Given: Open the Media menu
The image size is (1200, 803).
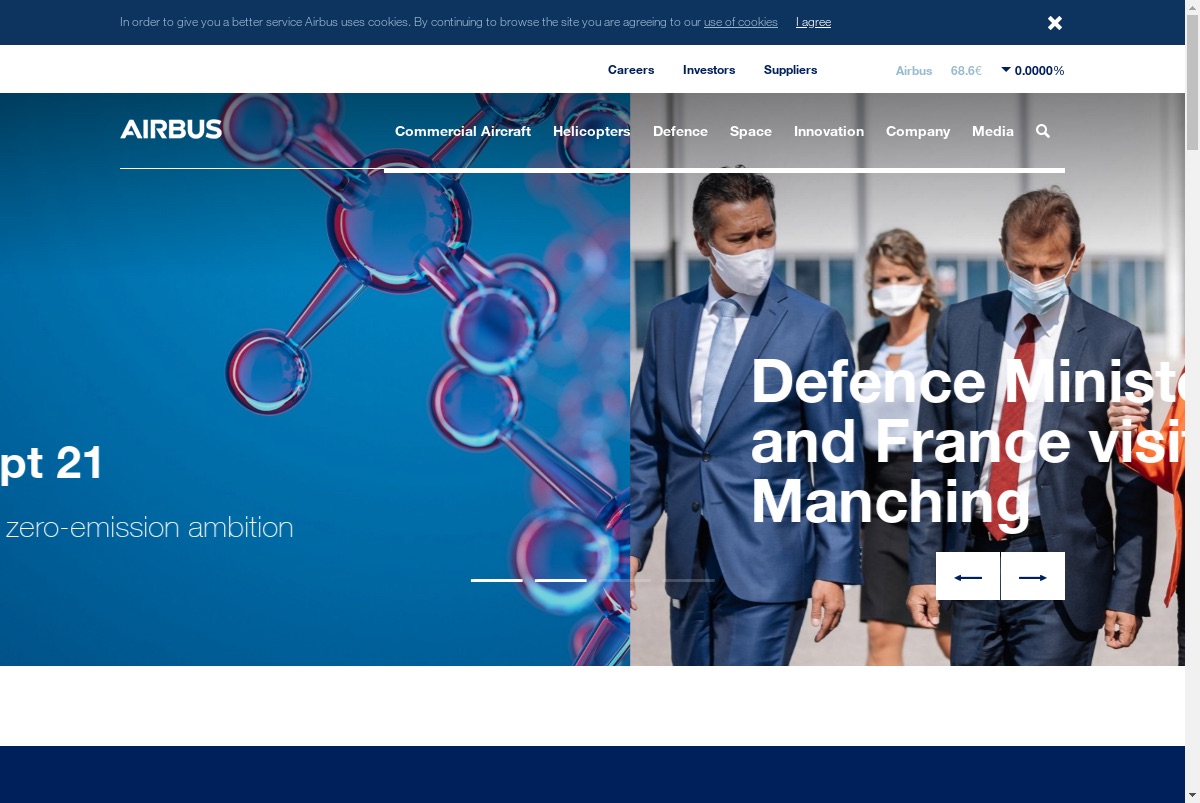Looking at the screenshot, I should point(993,131).
